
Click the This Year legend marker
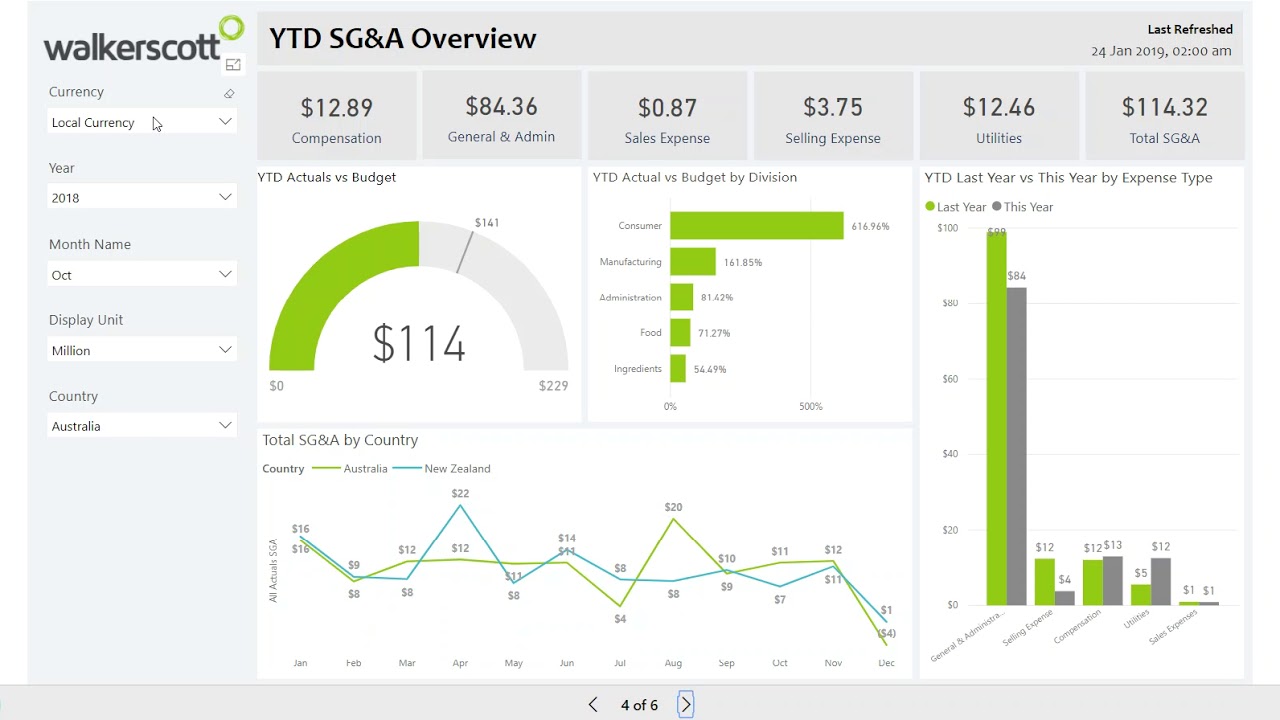996,207
